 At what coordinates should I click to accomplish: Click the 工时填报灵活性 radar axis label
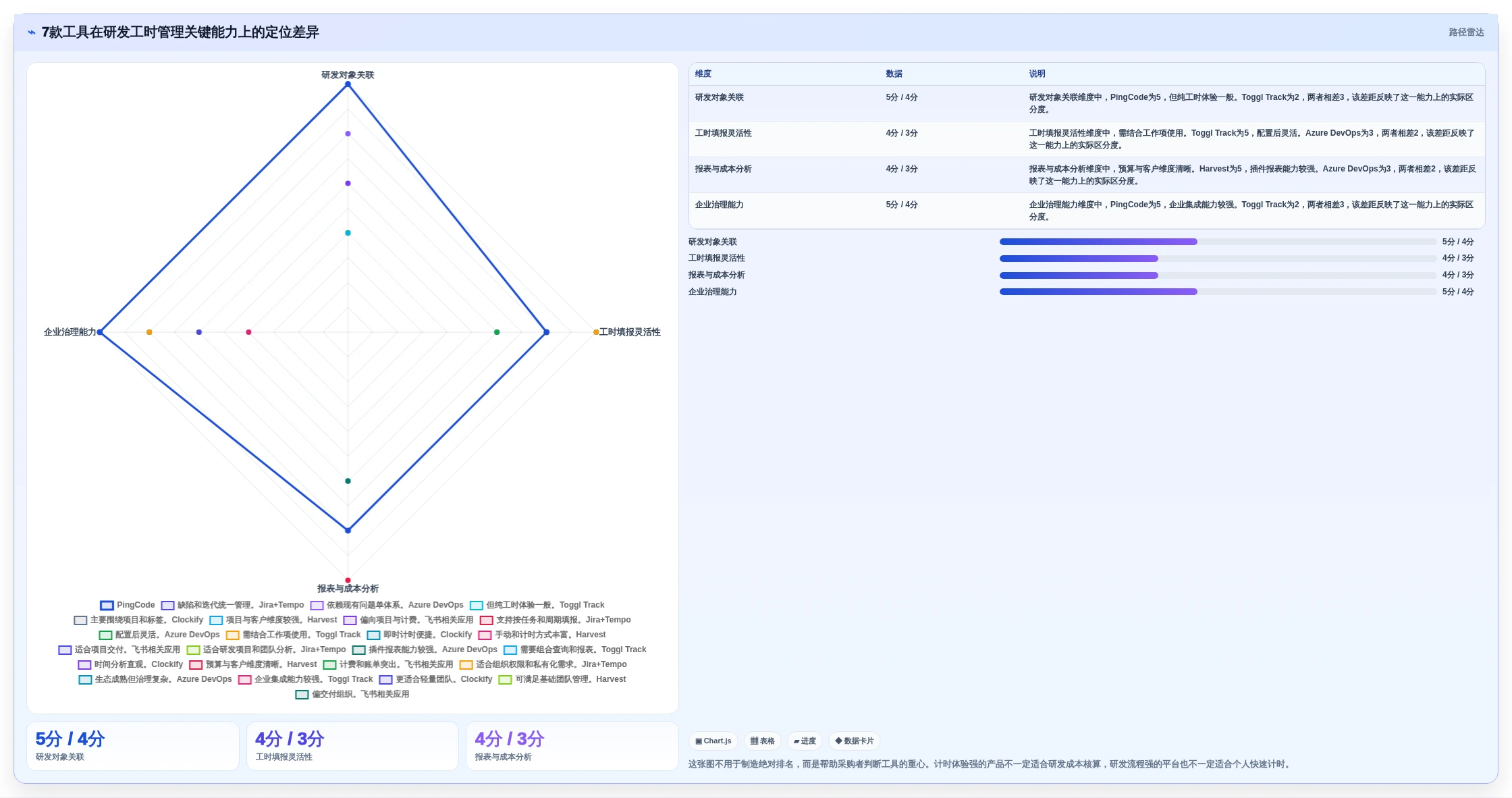pyautogui.click(x=630, y=332)
